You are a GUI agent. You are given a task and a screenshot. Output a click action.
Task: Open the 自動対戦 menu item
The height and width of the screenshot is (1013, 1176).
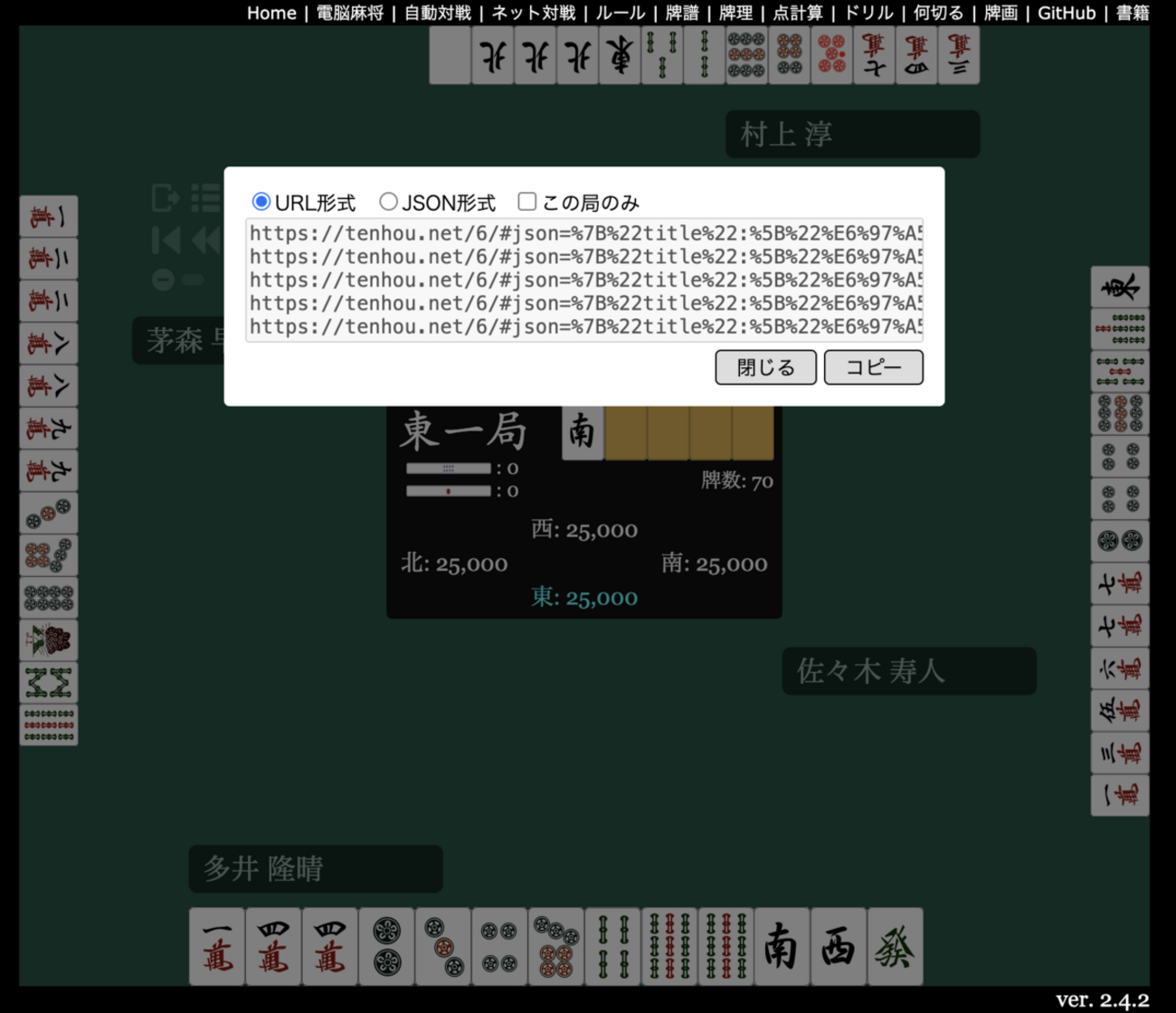coord(438,13)
